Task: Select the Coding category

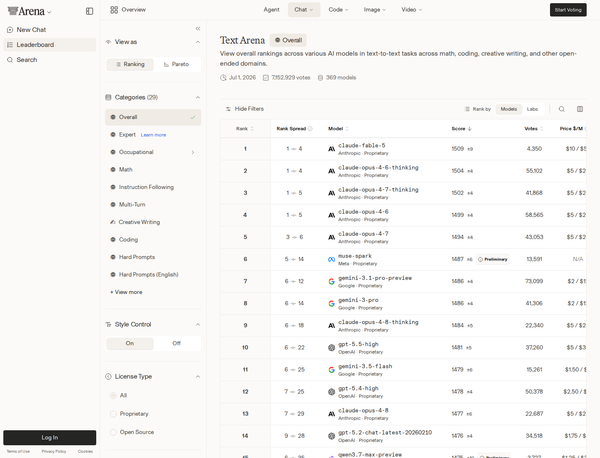Action: (x=153, y=240)
